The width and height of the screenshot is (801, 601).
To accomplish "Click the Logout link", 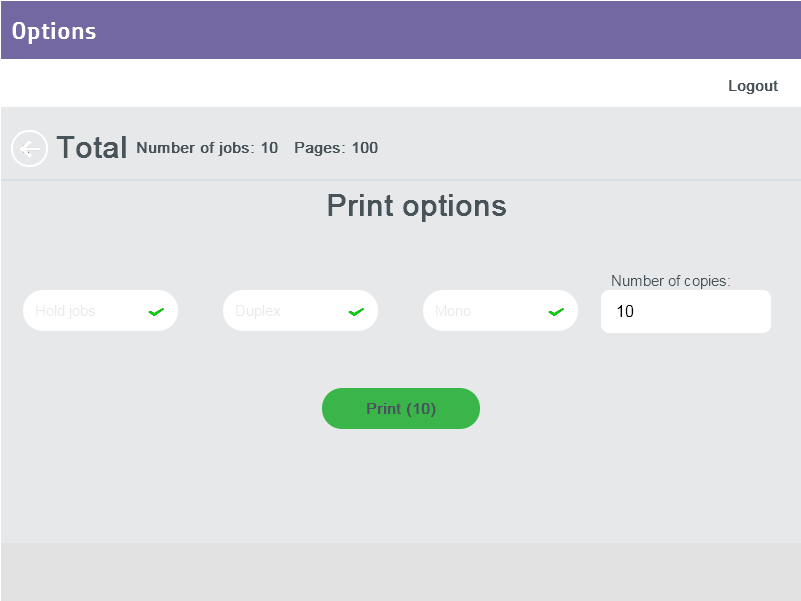I will coord(753,86).
